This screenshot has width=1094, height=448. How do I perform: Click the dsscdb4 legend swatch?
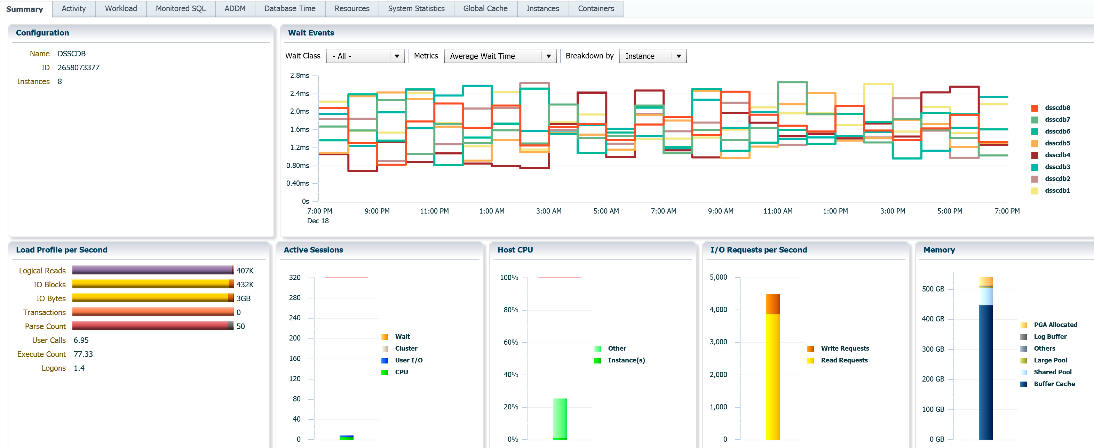click(x=1035, y=155)
